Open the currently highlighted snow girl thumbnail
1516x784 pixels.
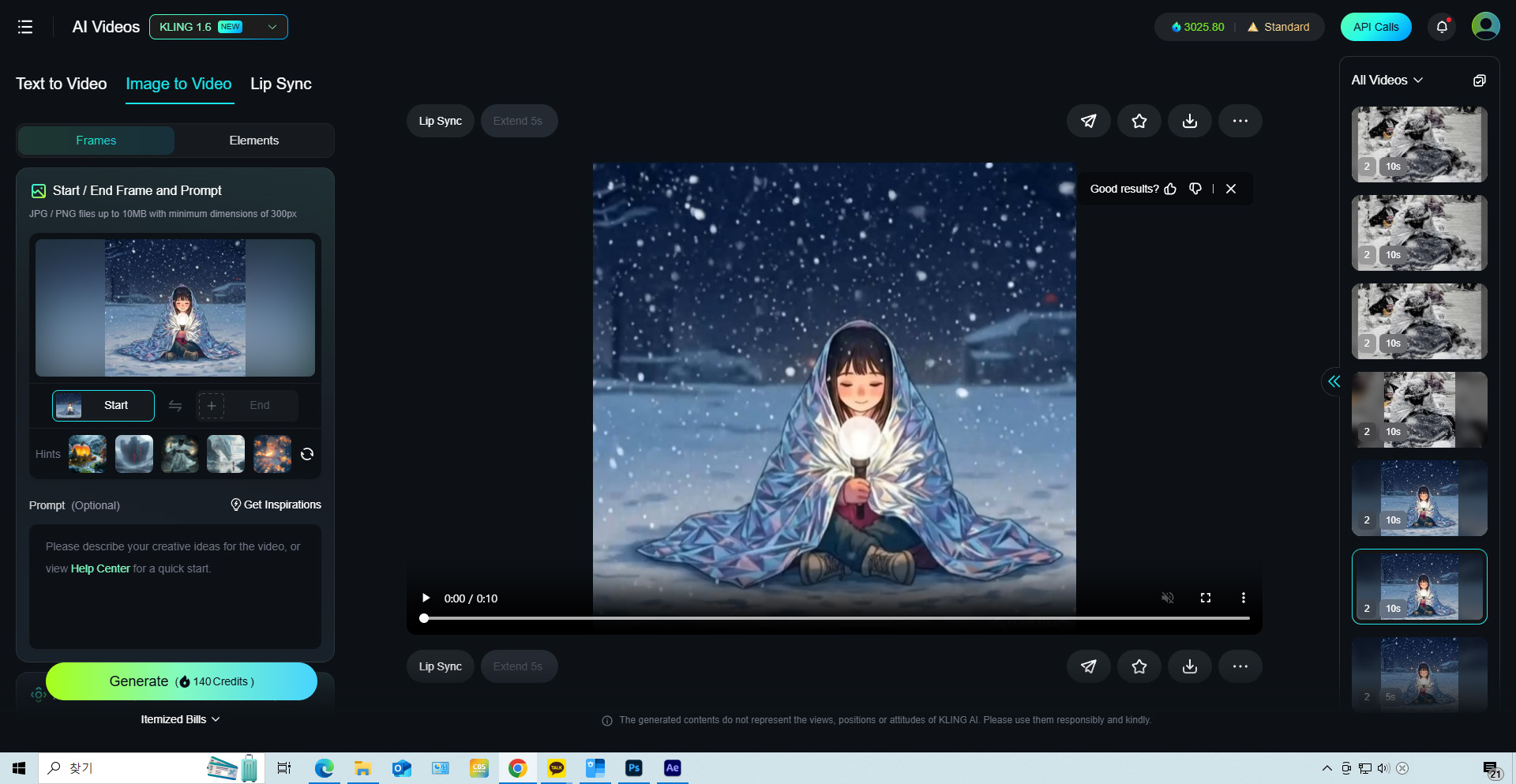pos(1420,587)
